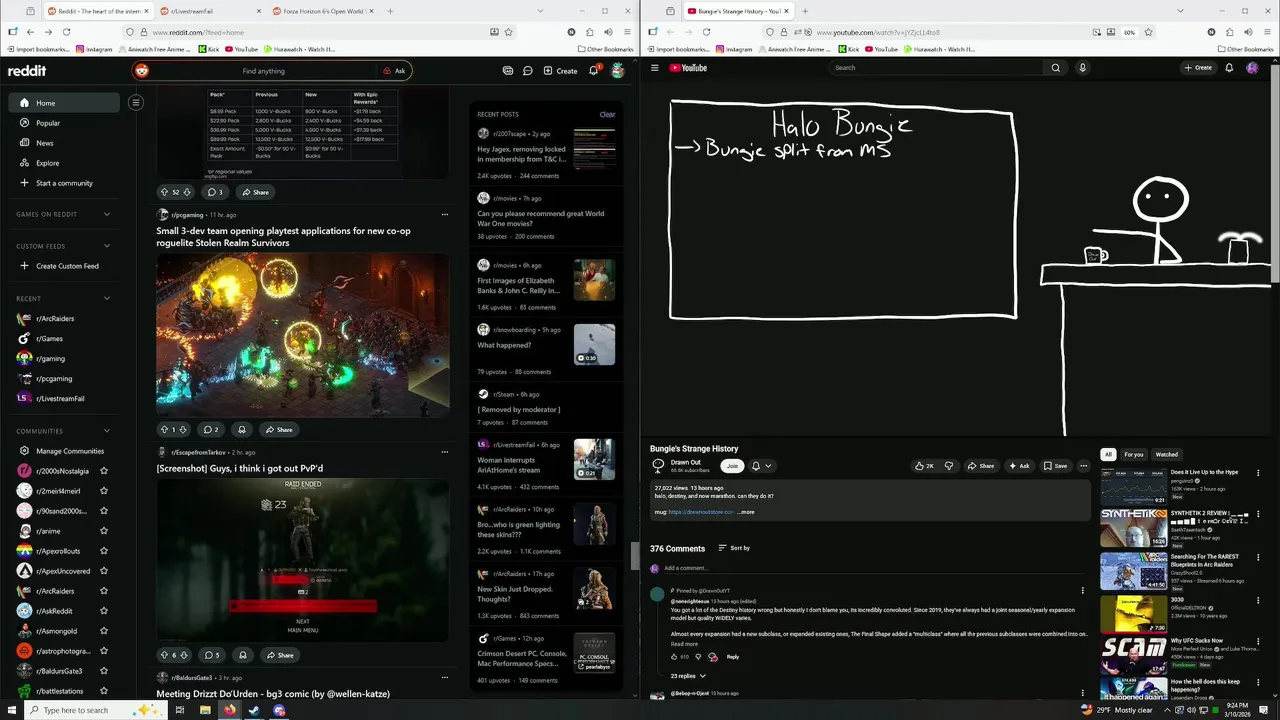Give award on the Stolen Realm Survivors post
The height and width of the screenshot is (720, 1280).
point(241,430)
